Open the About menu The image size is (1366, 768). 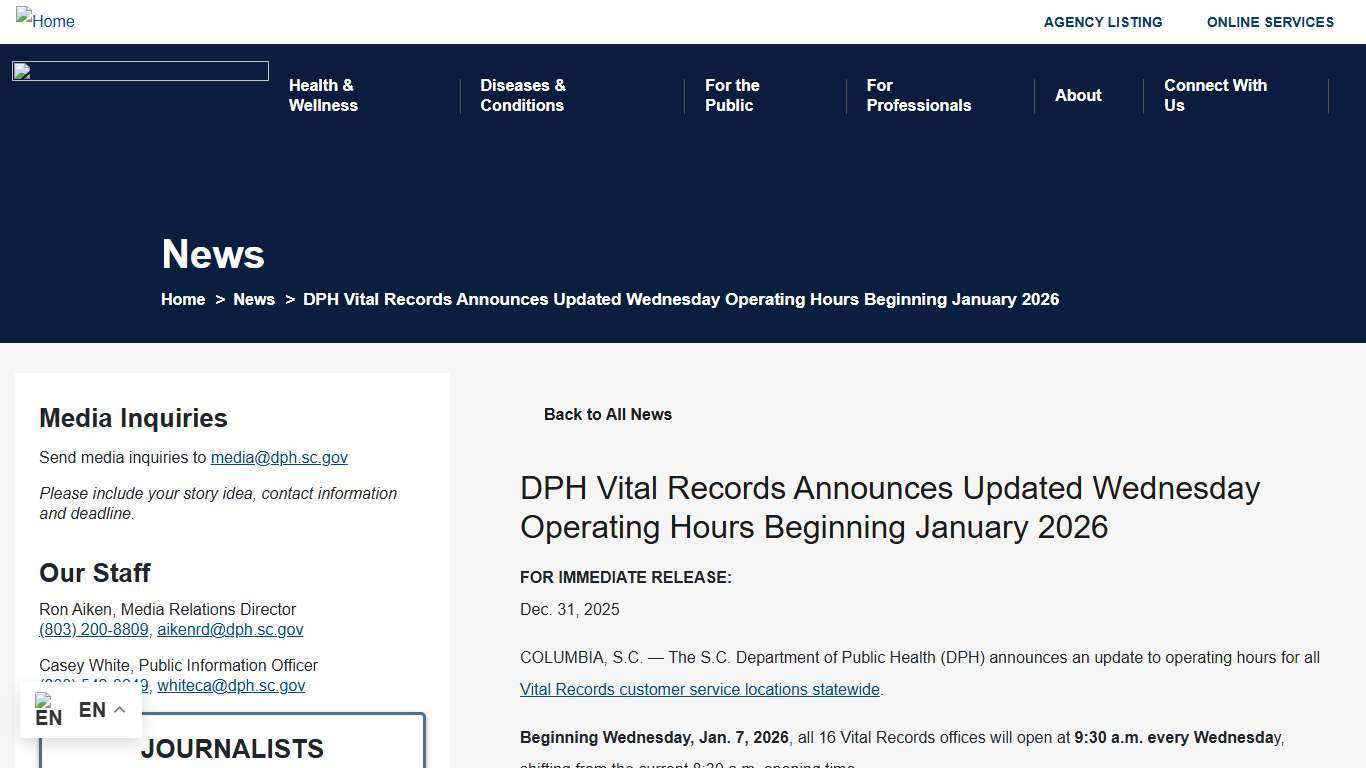pyautogui.click(x=1078, y=96)
